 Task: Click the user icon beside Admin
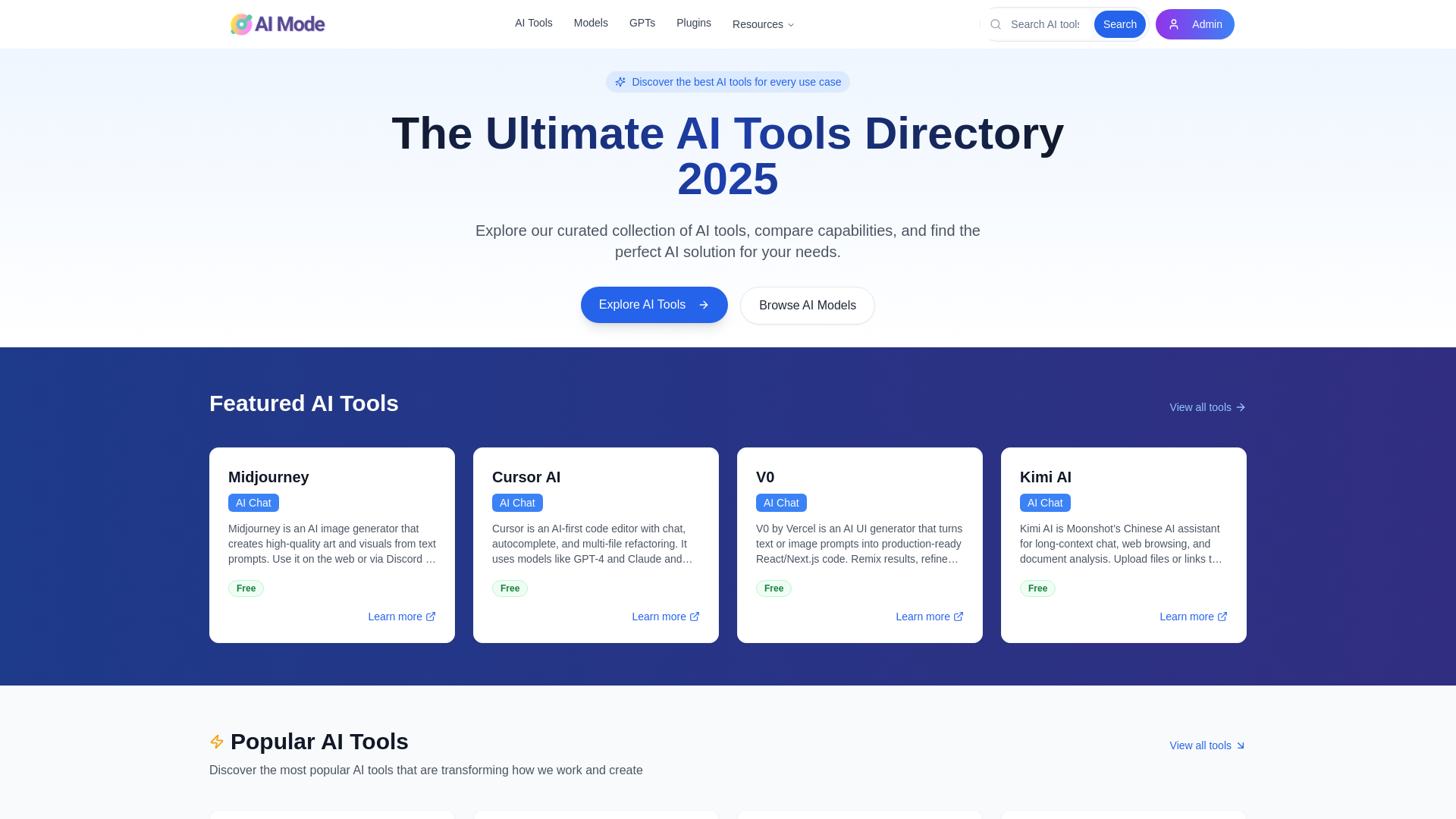pyautogui.click(x=1174, y=24)
